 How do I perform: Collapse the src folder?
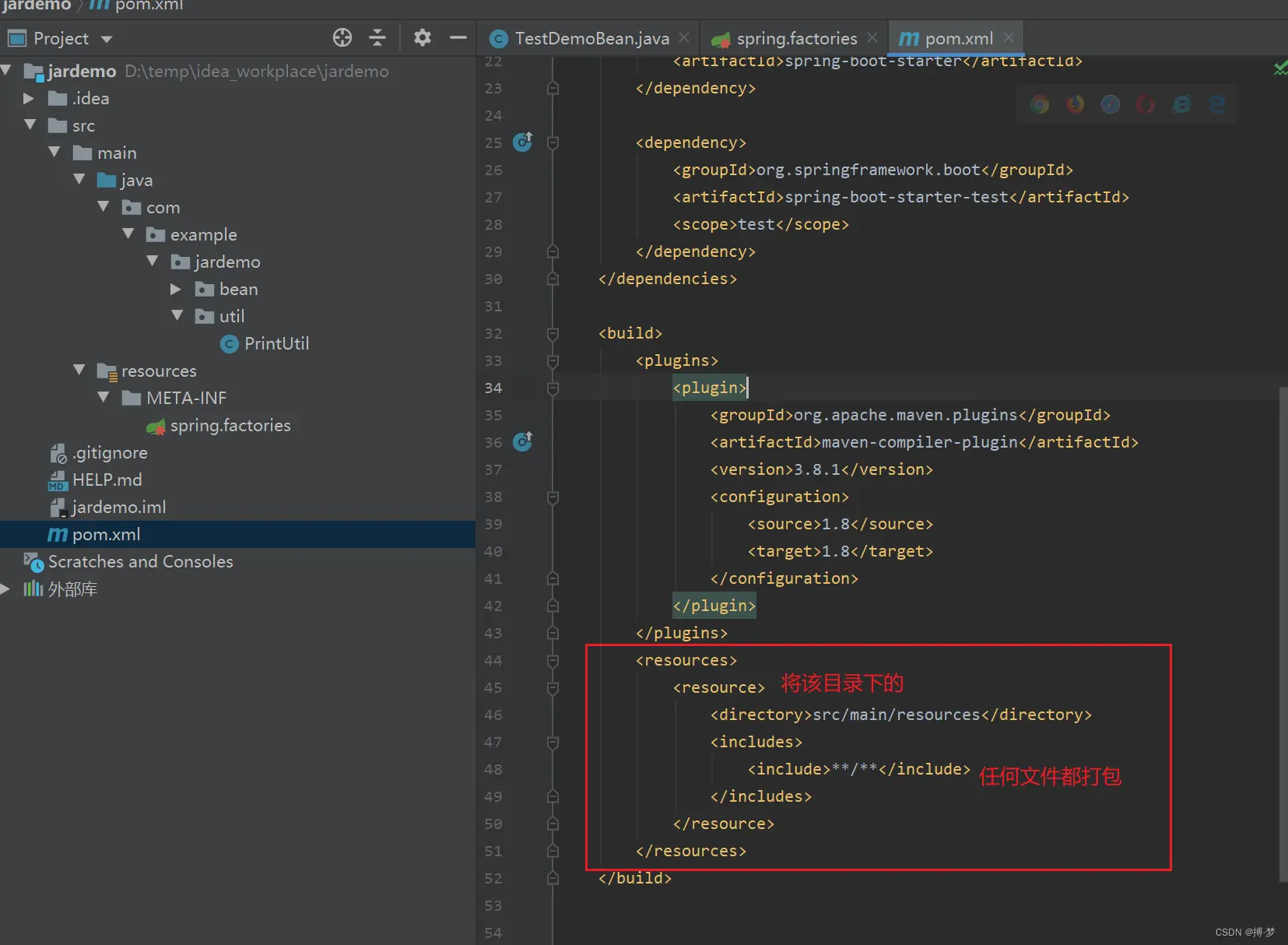[x=30, y=125]
